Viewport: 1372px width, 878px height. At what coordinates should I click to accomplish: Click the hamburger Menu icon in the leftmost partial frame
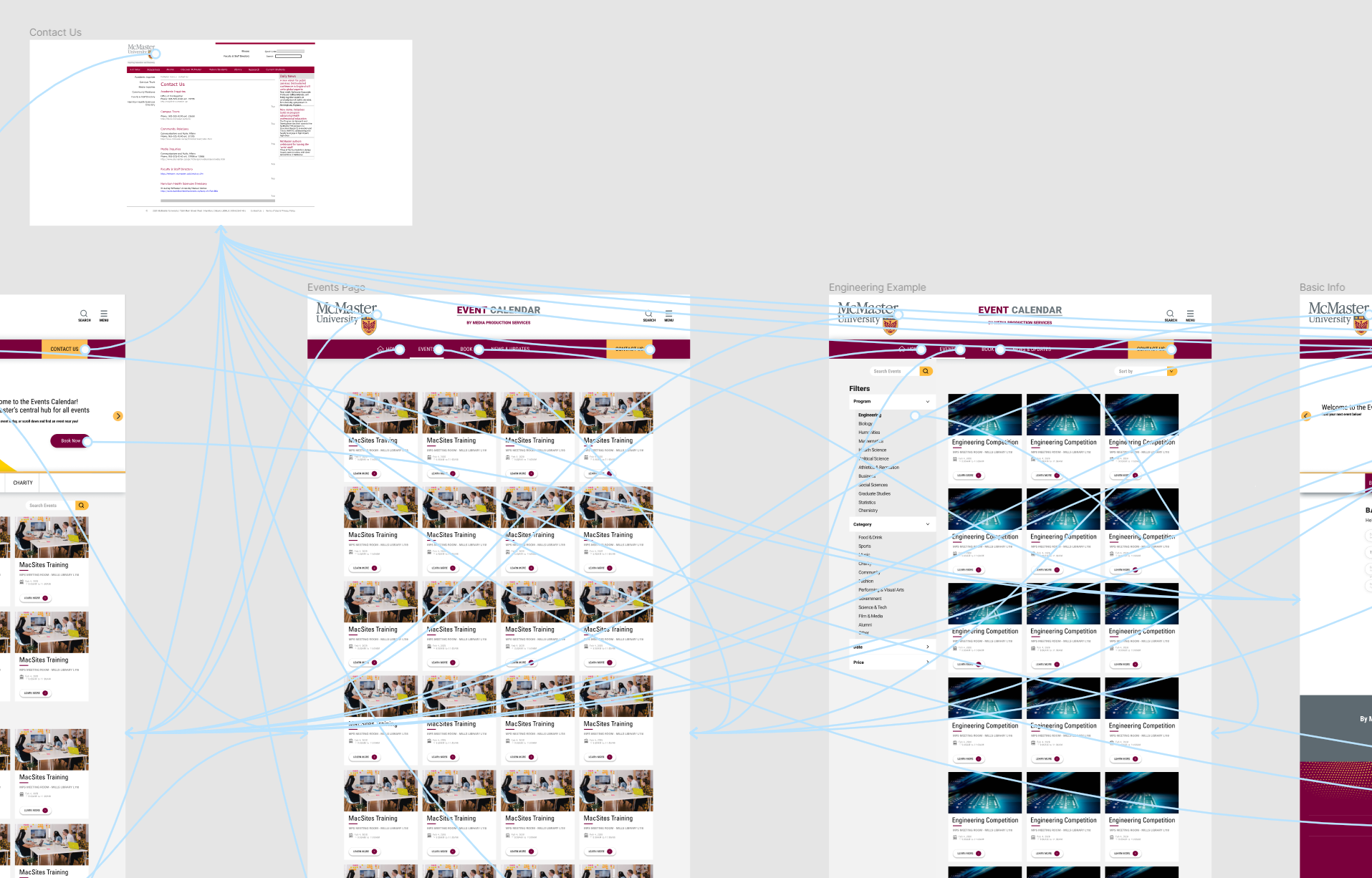pos(104,314)
